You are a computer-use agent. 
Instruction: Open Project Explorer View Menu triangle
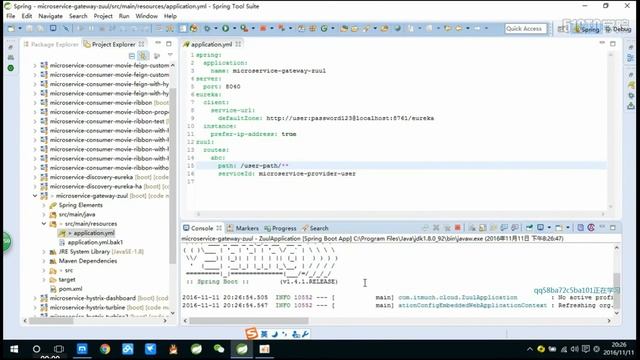click(x=170, y=55)
